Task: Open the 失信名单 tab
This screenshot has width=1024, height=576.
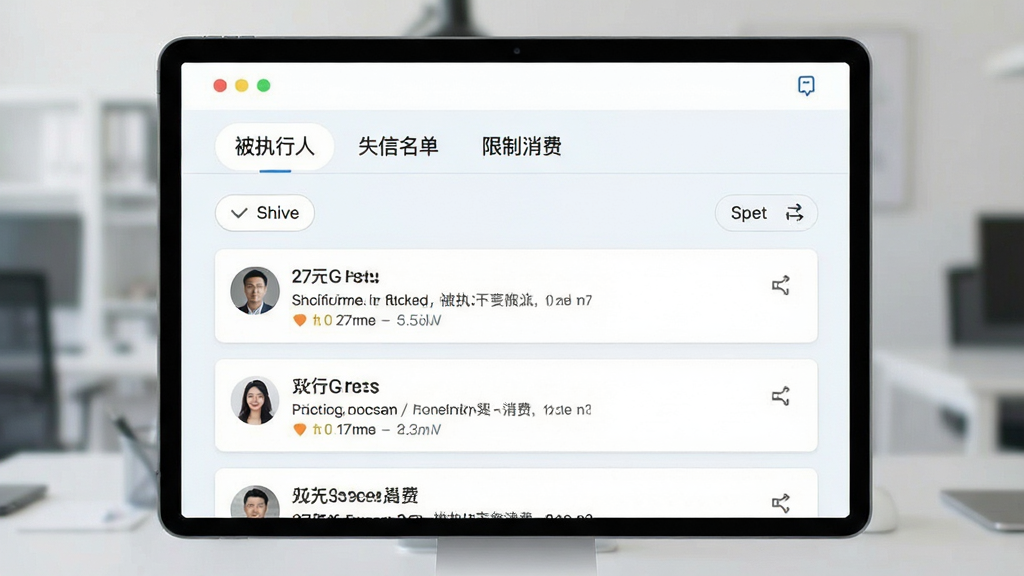Action: point(398,146)
